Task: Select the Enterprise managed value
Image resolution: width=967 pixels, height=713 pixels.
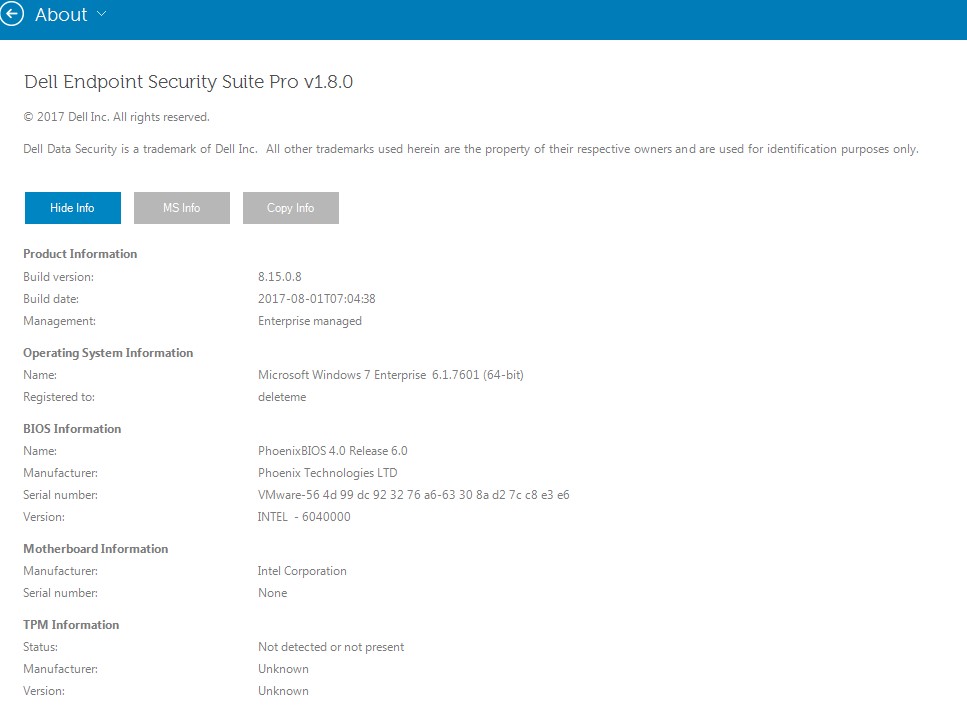Action: [310, 321]
